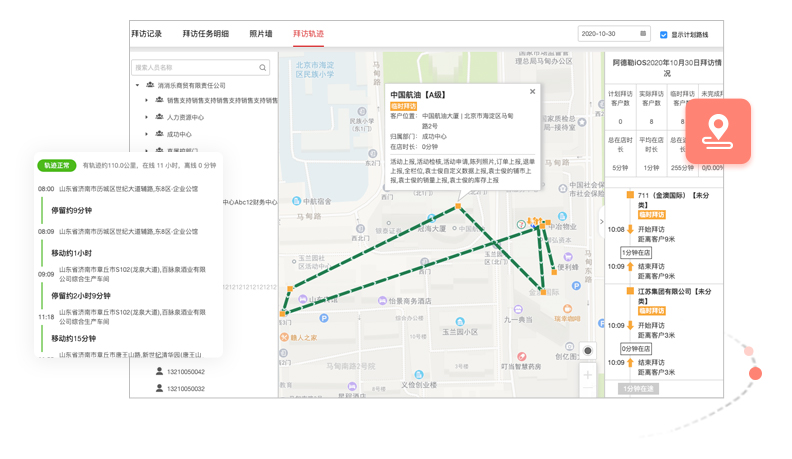The image size is (792, 459).
Task: Focus the 搜索人员名称 search field
Action: tap(195, 68)
